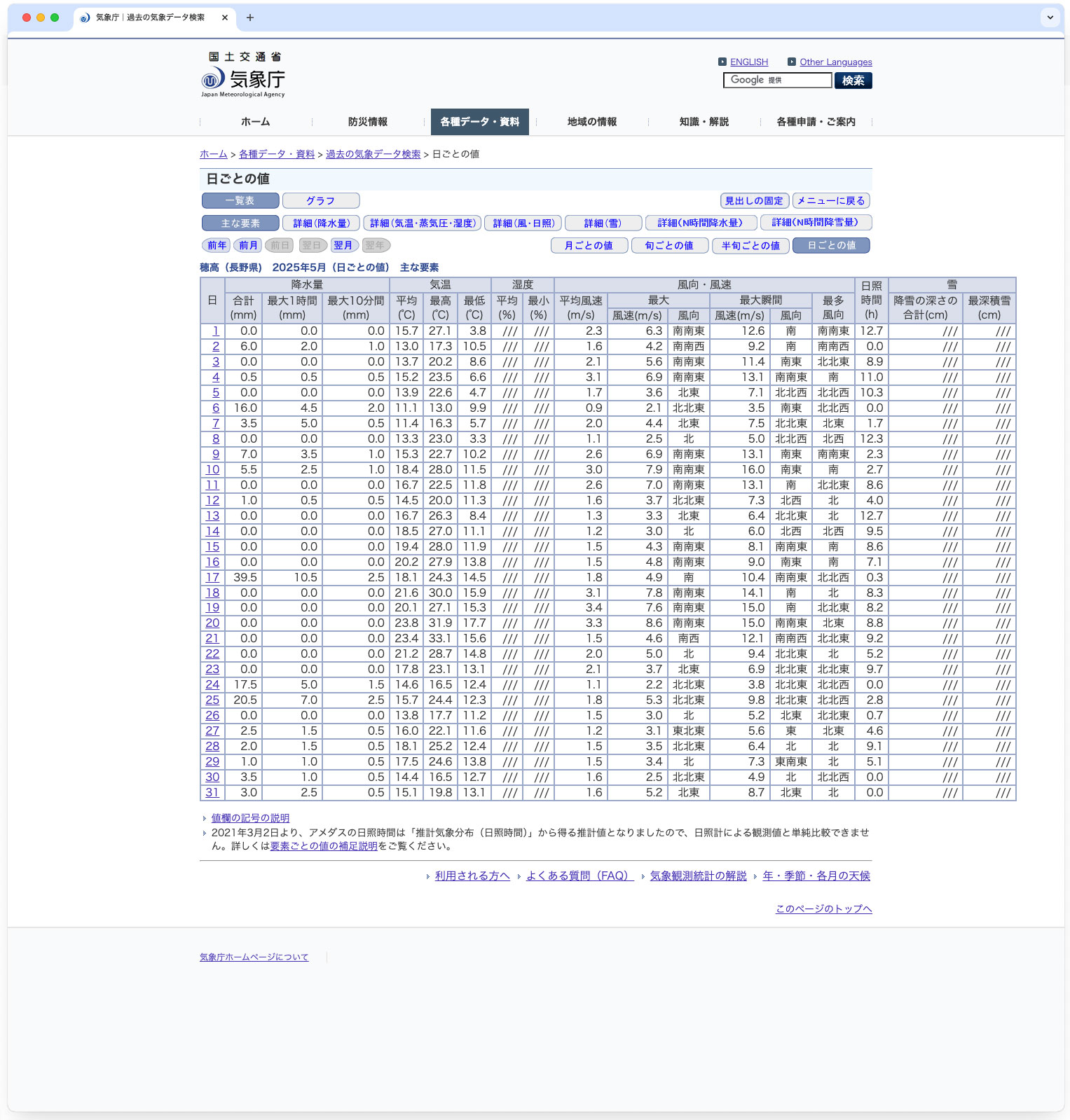Open the 値欄の記号の説明 link
This screenshot has width=1070, height=1120.
pos(250,818)
